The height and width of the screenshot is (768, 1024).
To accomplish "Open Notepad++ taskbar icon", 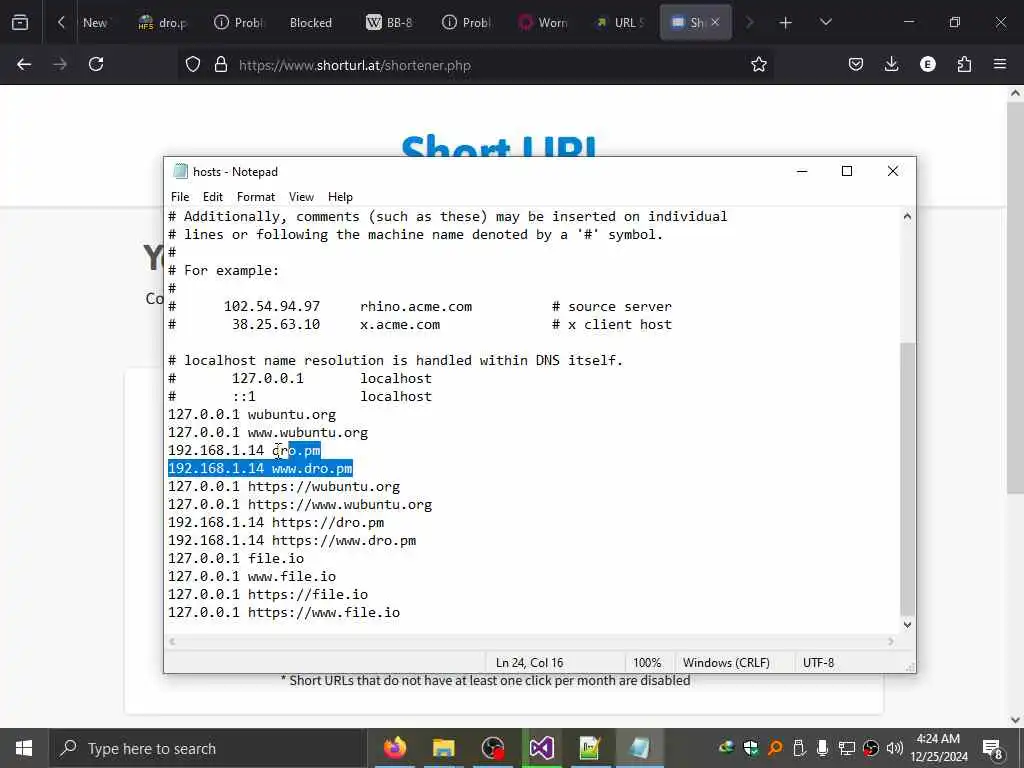I will 590,748.
